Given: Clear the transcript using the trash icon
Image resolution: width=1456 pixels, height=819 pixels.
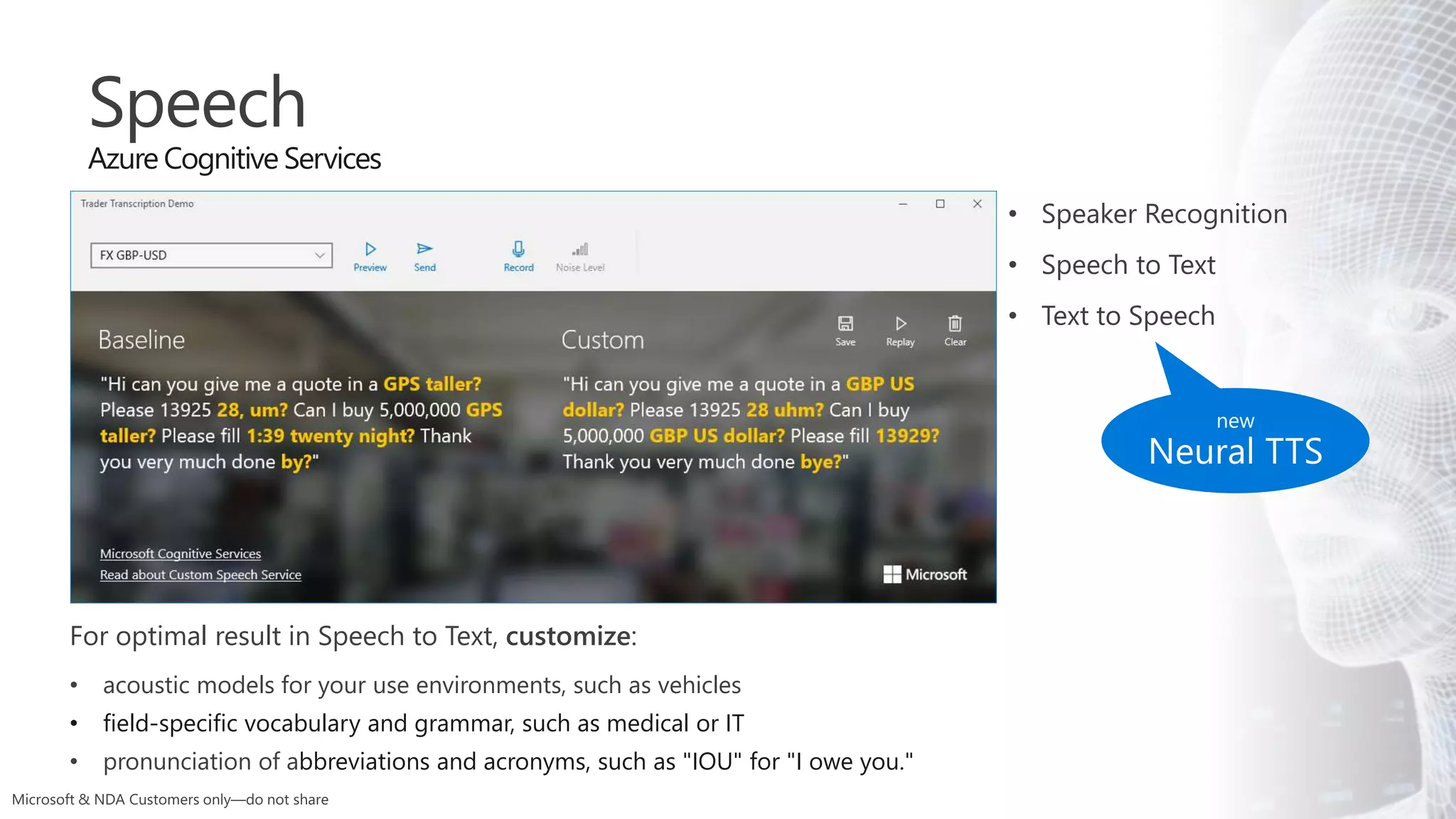Looking at the screenshot, I should [x=955, y=323].
